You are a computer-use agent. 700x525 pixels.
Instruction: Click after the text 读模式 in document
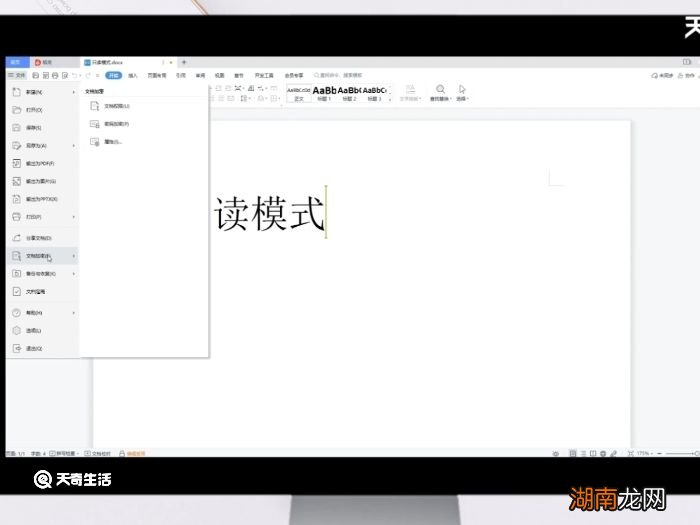[x=325, y=213]
